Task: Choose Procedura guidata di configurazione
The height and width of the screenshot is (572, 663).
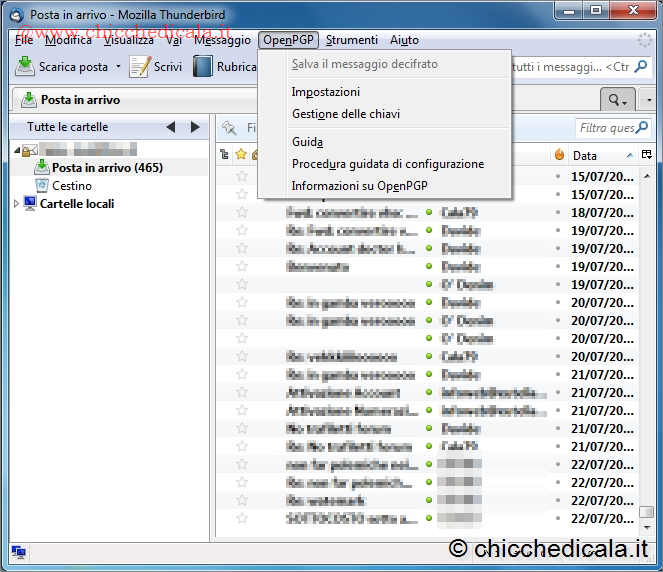Action: (x=387, y=164)
